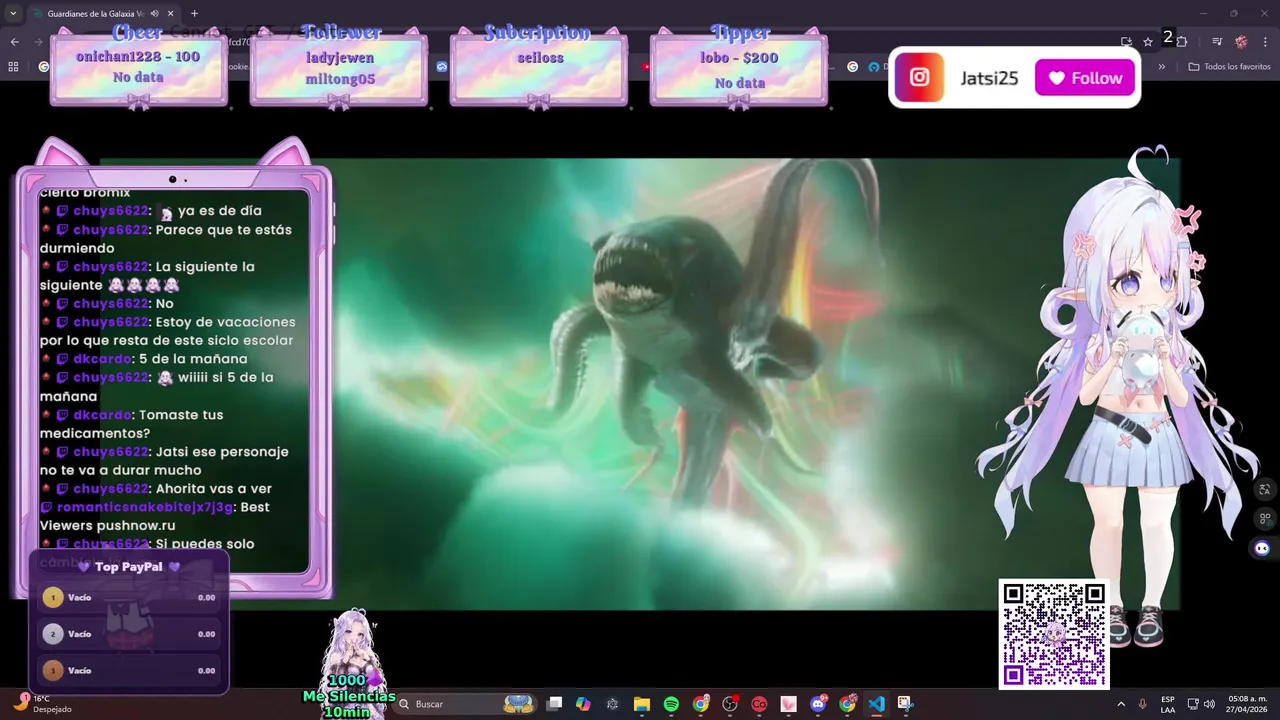Open the ESP LAA language switcher

coord(1168,704)
